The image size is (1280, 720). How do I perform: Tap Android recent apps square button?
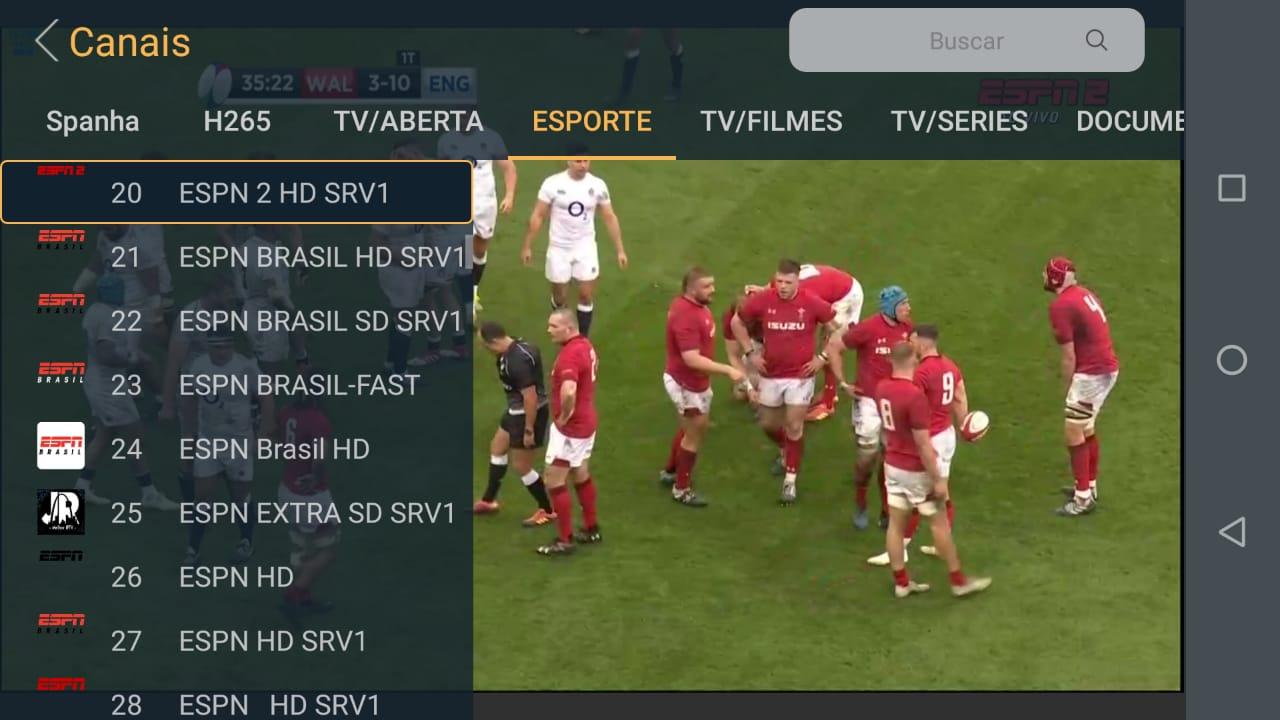(x=1231, y=188)
